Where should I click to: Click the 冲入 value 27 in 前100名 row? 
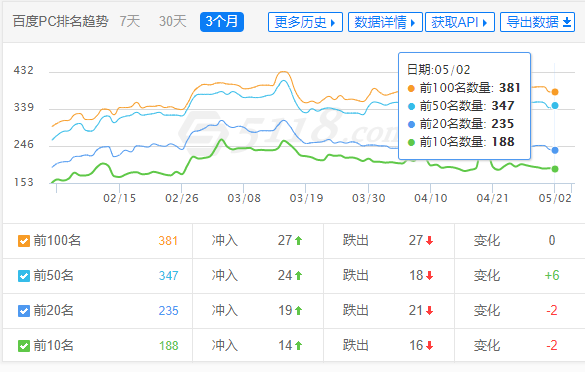pos(285,240)
